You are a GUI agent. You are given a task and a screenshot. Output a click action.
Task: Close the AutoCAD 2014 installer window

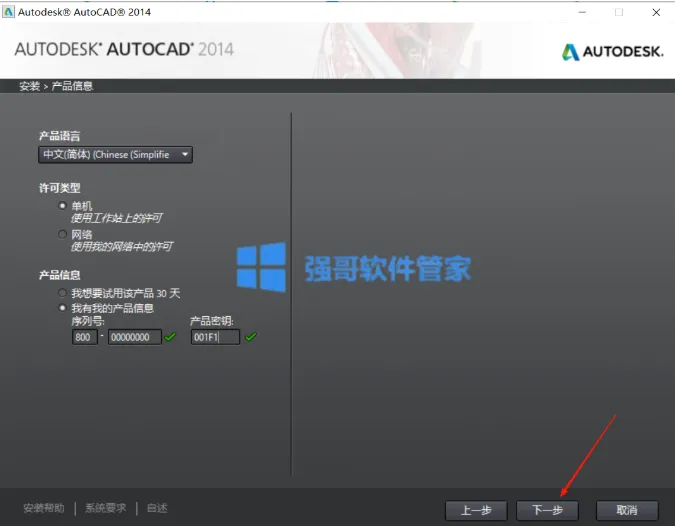click(656, 12)
